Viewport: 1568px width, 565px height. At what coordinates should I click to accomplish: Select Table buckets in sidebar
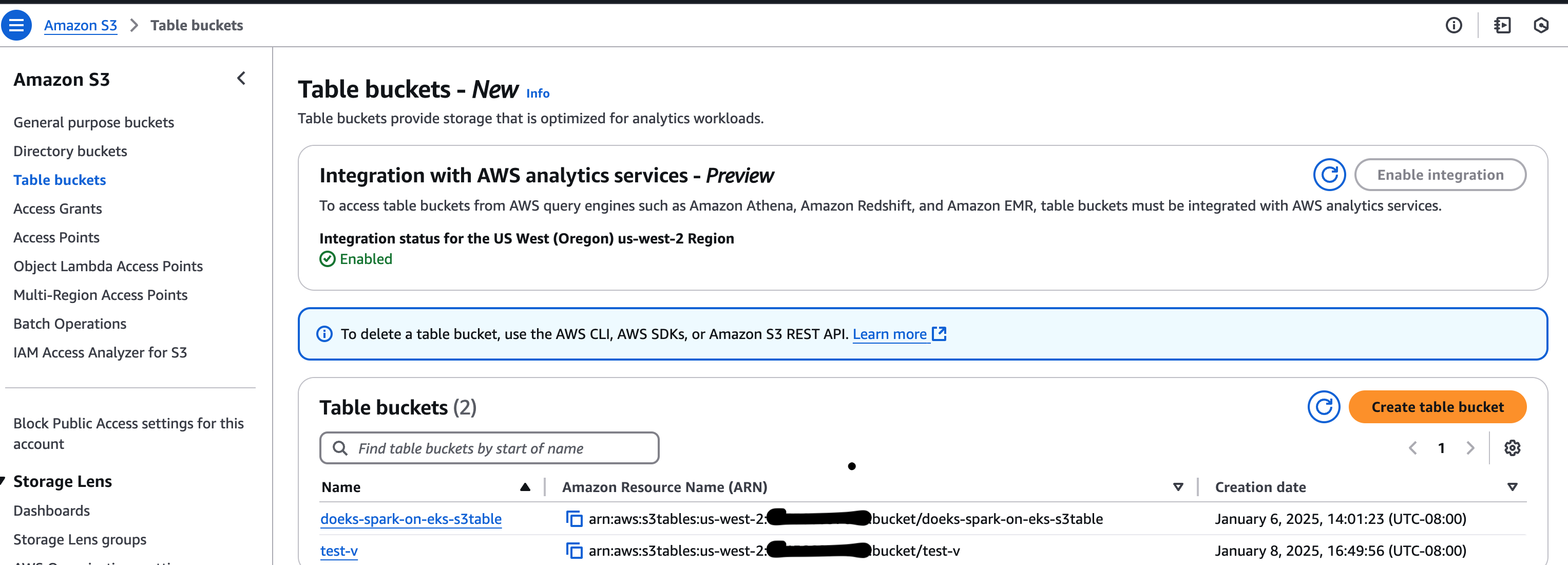[x=60, y=180]
